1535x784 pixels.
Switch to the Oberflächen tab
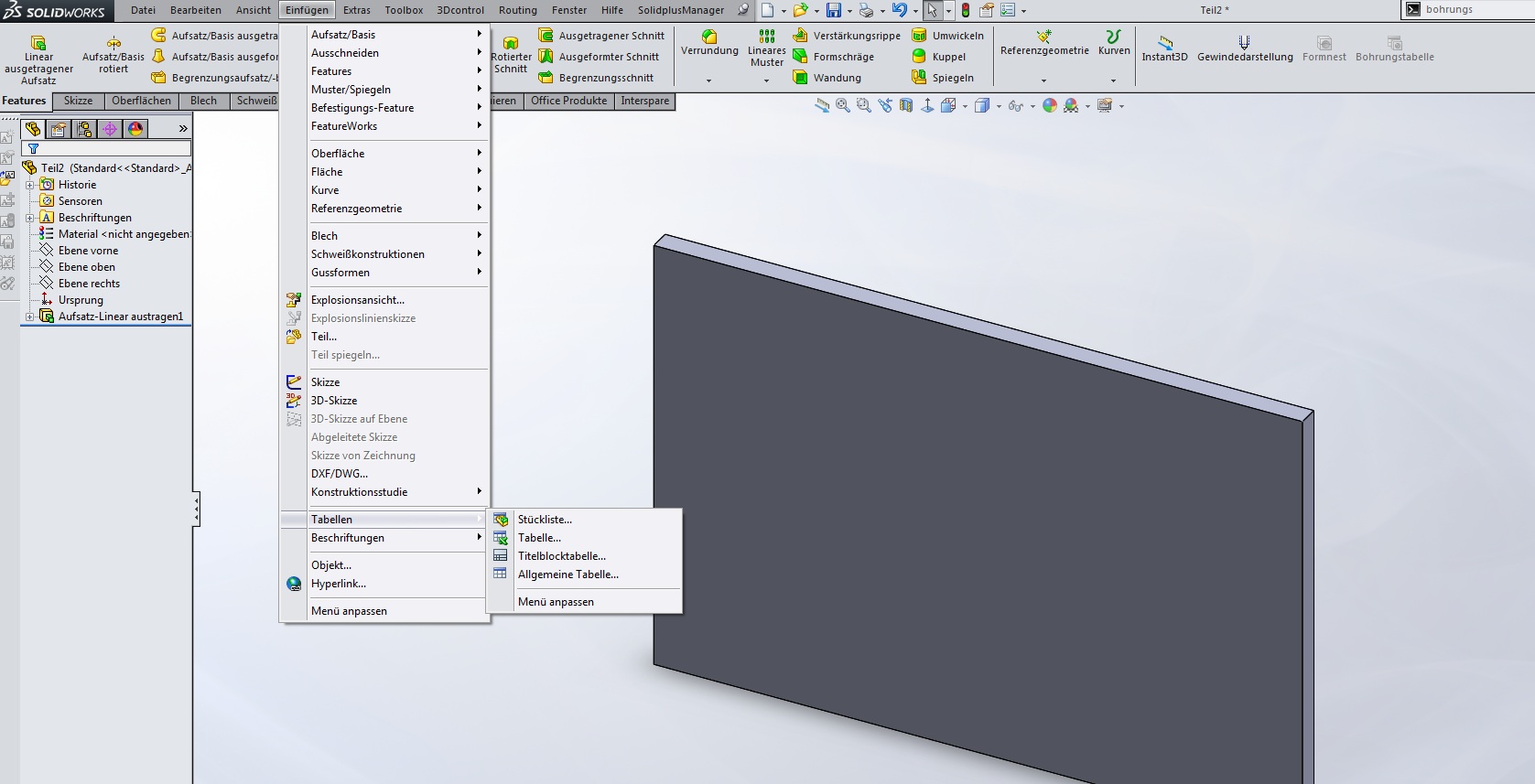click(x=141, y=101)
